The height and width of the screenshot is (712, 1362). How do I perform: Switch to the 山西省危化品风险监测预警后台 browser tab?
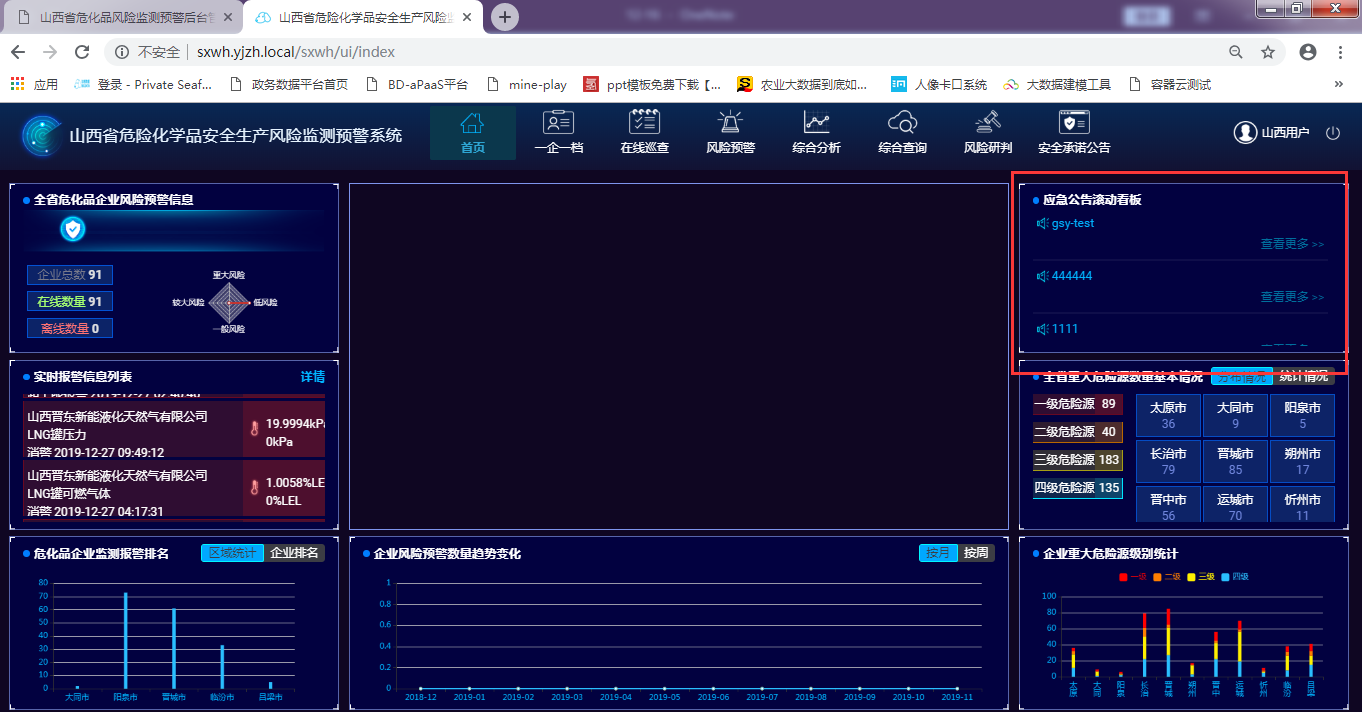point(122,18)
